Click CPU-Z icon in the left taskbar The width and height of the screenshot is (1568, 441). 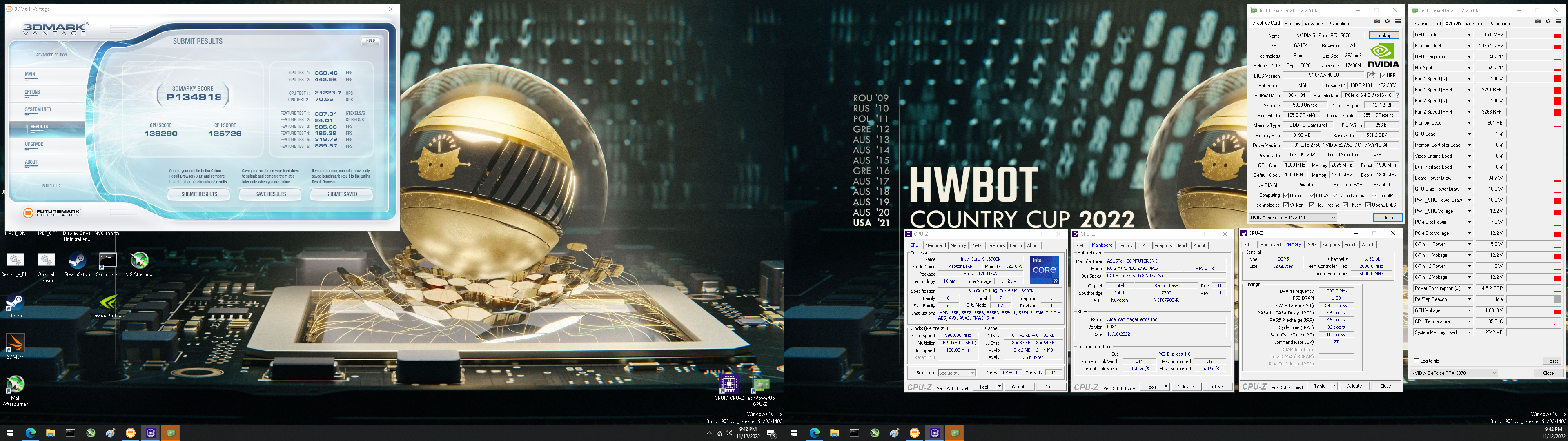pyautogui.click(x=150, y=433)
